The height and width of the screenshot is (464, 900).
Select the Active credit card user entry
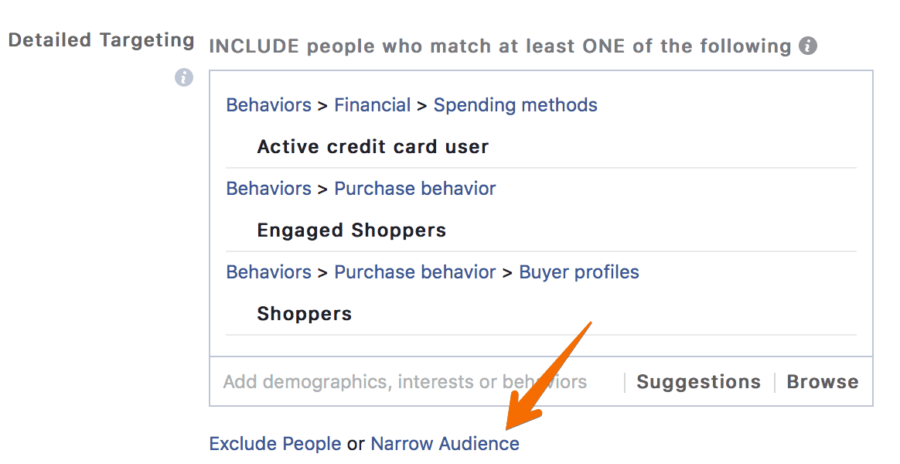373,146
